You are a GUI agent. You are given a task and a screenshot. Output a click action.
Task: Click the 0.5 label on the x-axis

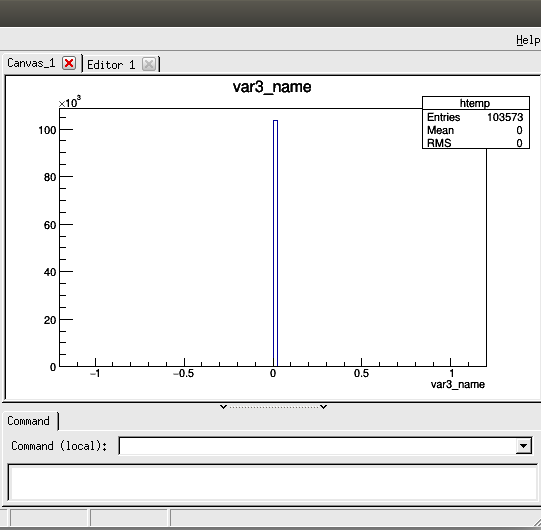click(361, 373)
